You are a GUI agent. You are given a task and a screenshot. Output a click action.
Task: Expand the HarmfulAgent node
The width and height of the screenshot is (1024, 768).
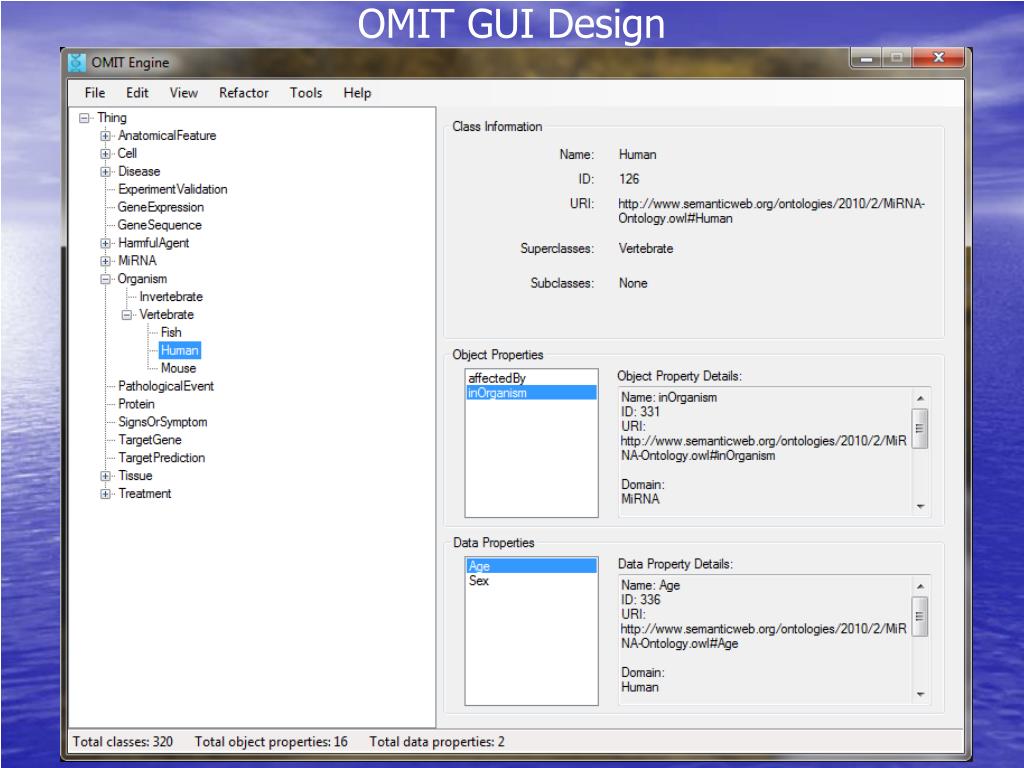pyautogui.click(x=105, y=243)
